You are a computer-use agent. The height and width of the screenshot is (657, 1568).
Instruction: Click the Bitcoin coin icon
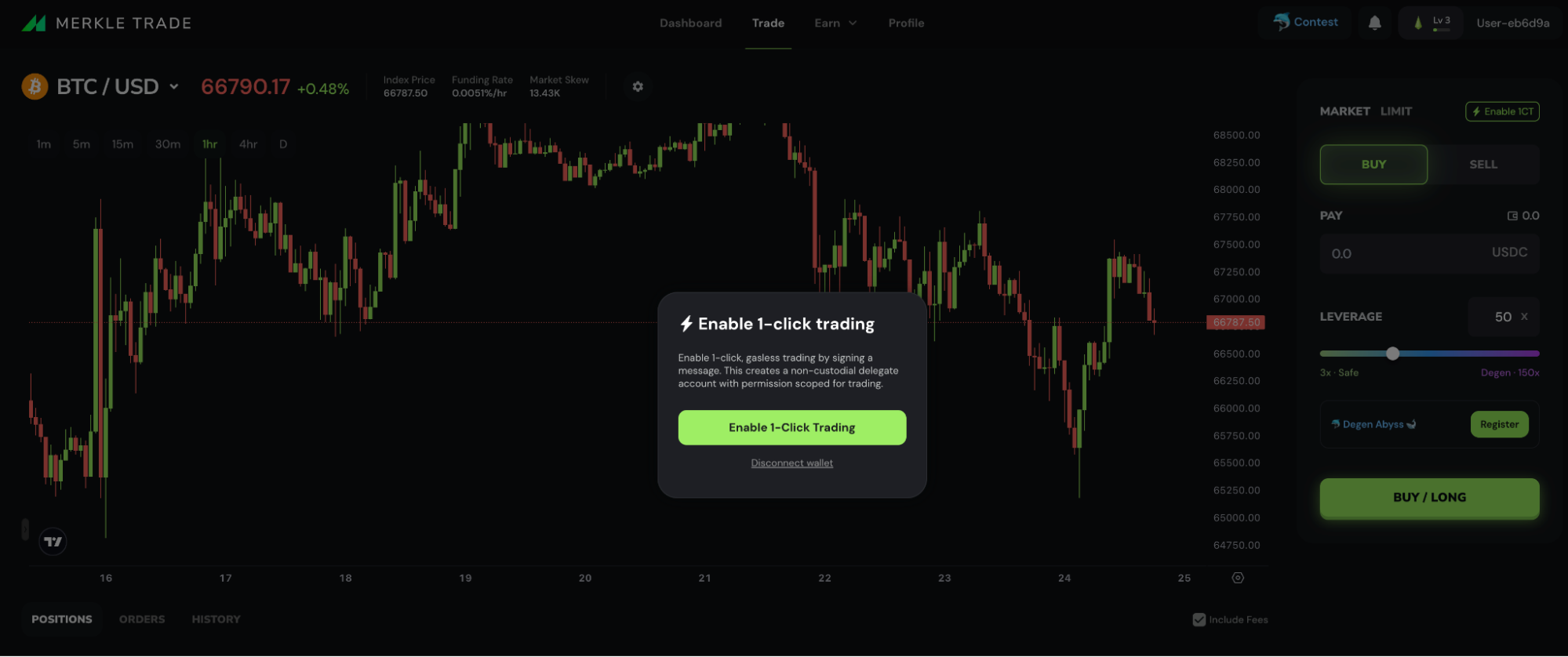[x=35, y=86]
